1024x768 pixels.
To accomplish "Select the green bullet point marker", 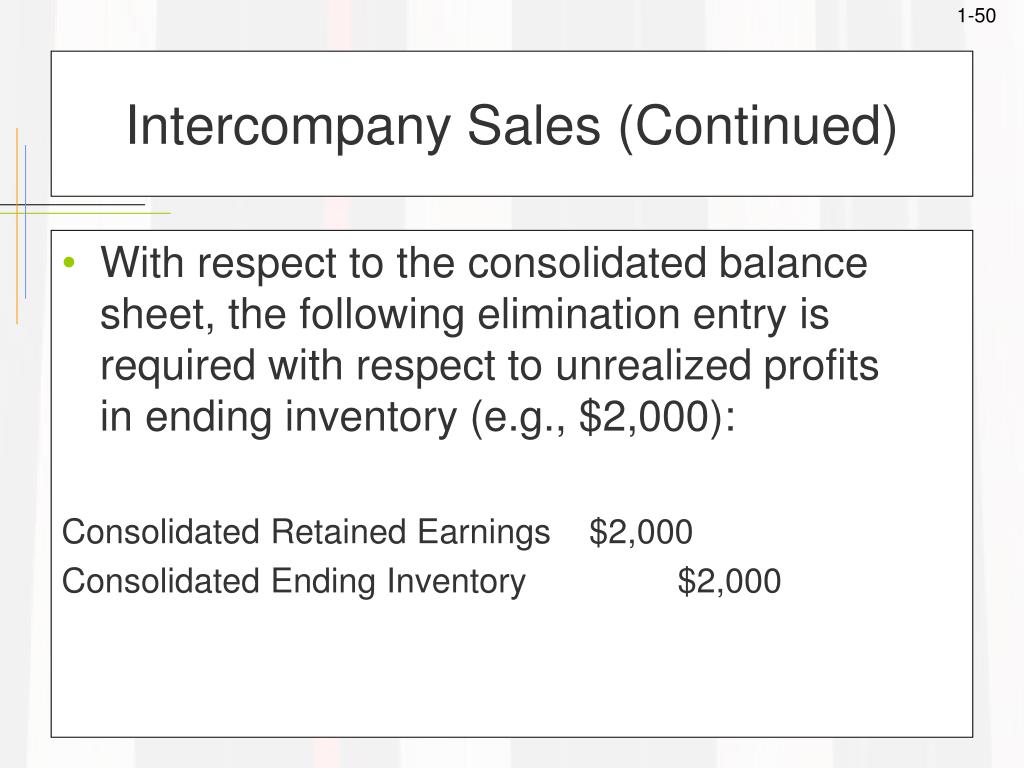I will click(69, 263).
